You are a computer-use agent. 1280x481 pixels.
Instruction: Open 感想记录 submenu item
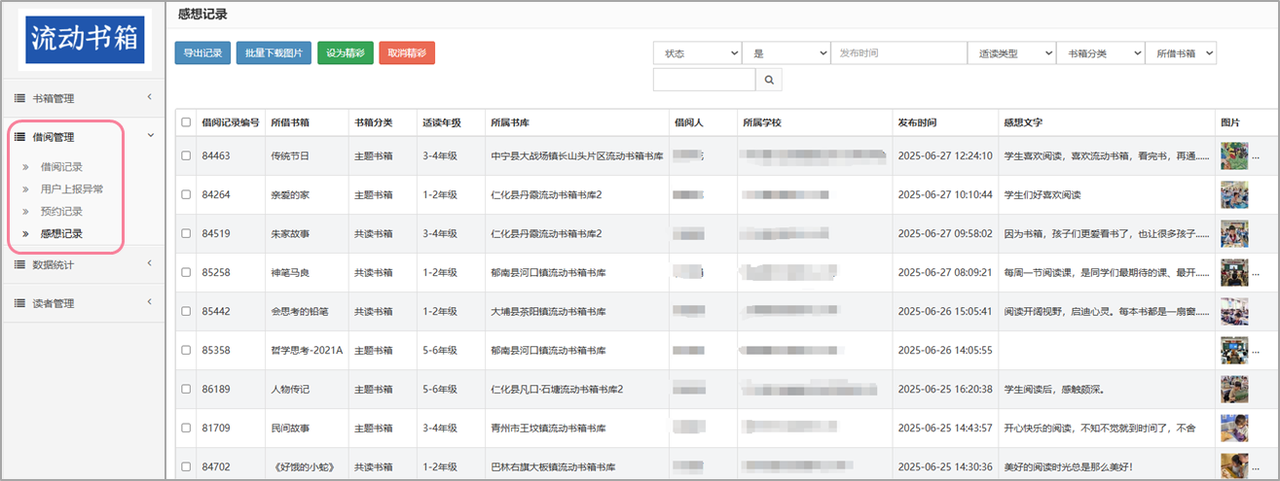point(61,234)
